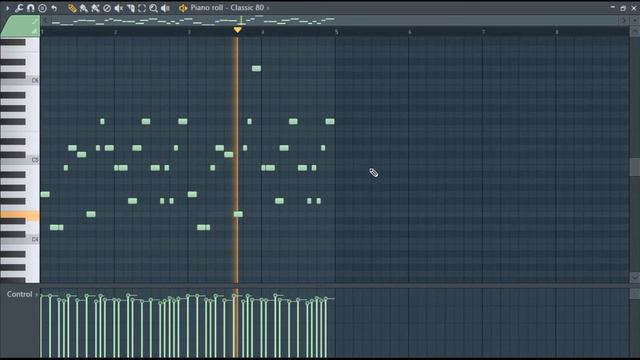Click the orange playhead marker on timeline
The image size is (640, 360).
(237, 30)
